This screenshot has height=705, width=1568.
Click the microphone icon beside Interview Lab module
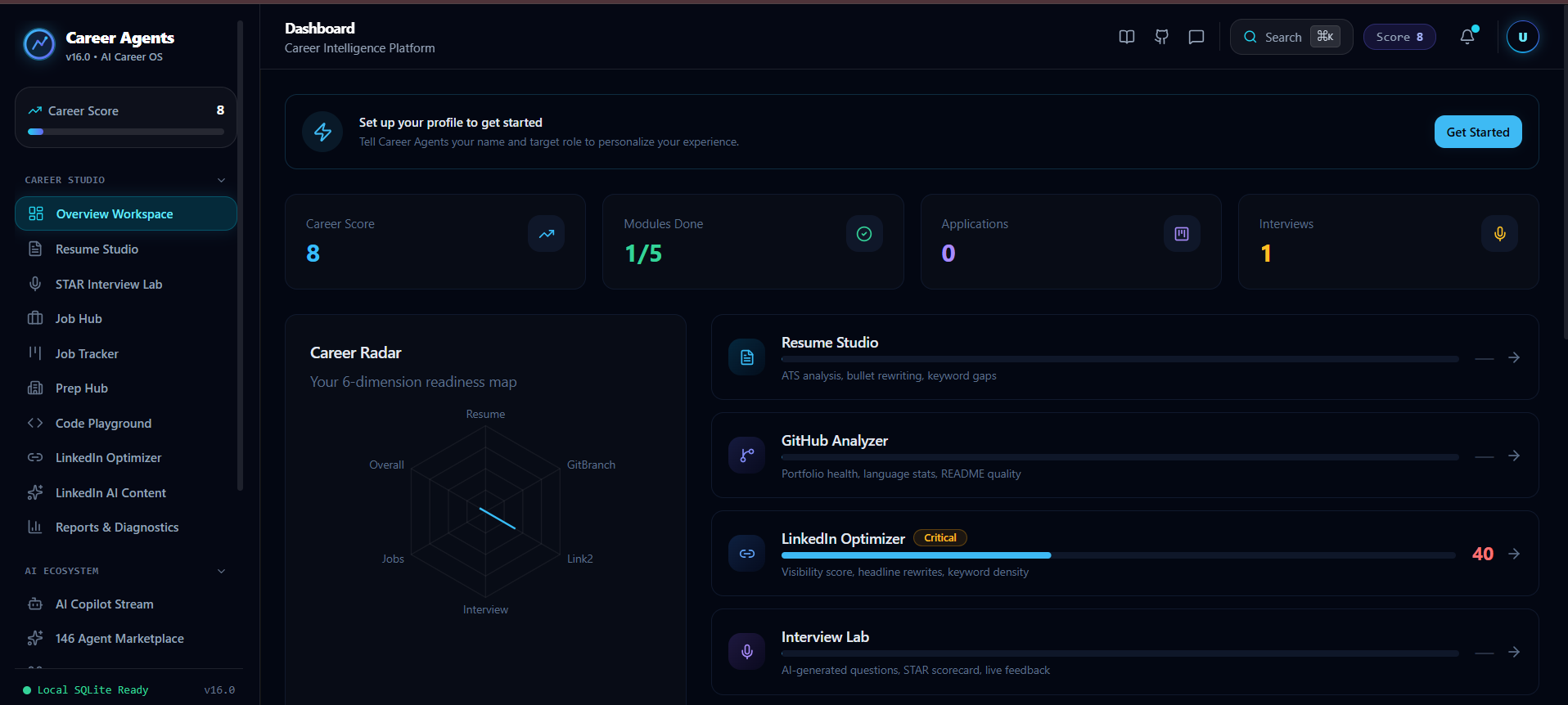(747, 652)
